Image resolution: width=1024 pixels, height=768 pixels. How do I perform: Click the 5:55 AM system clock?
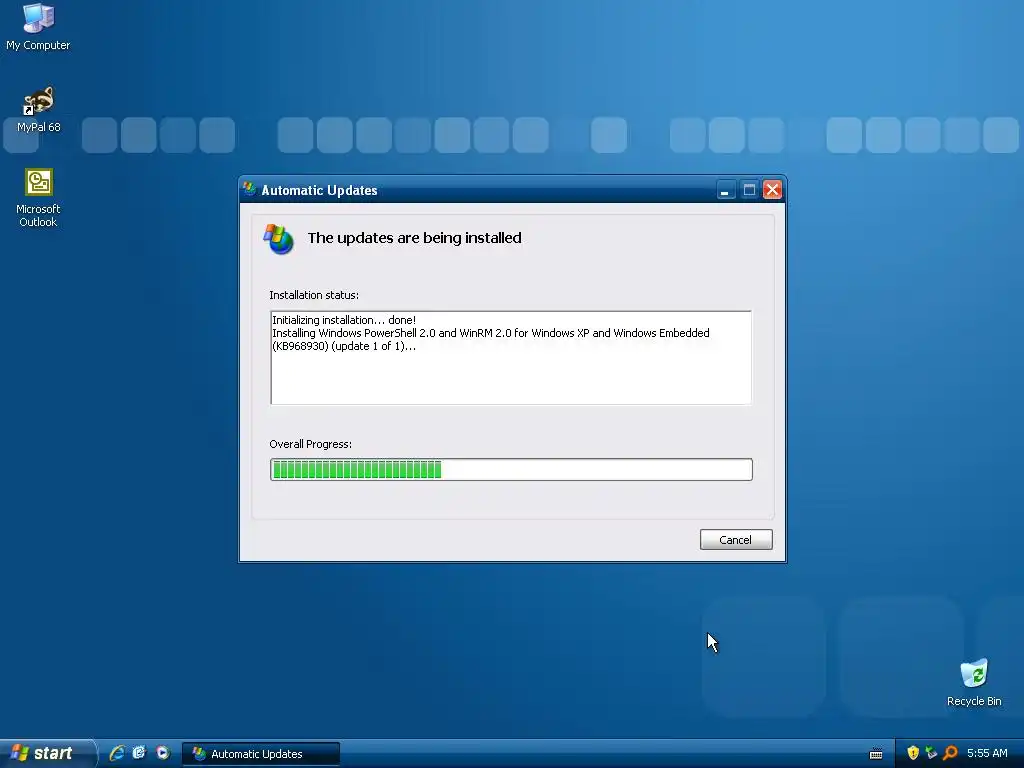(x=987, y=753)
